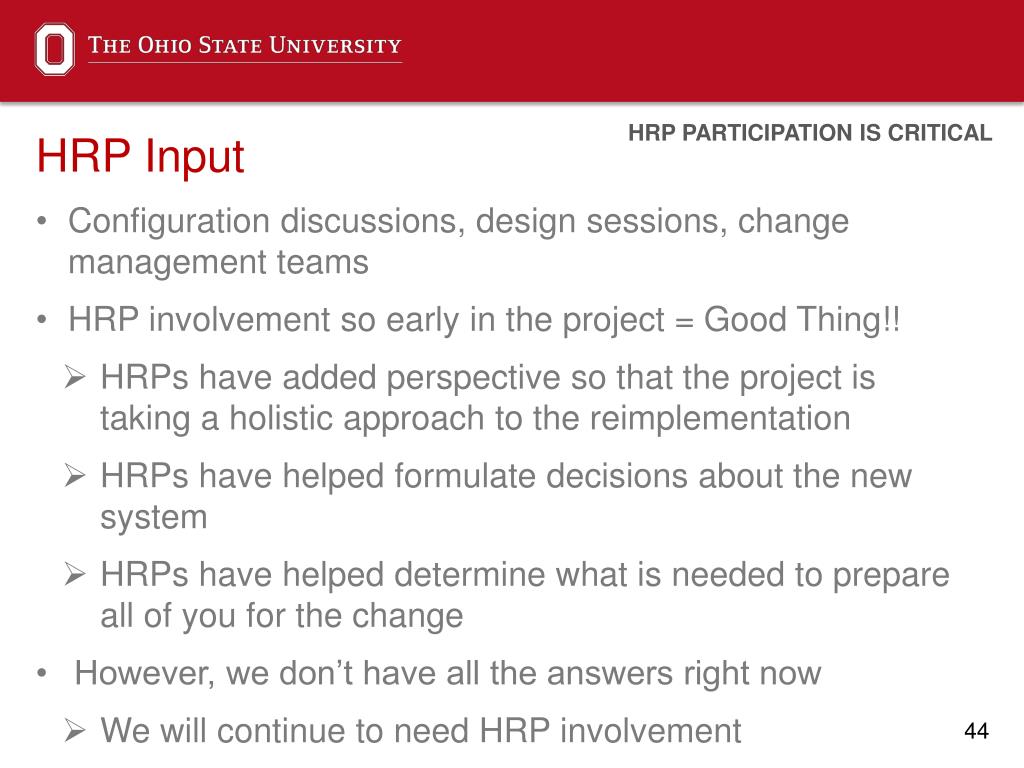
Task: Click the arrow bullet before added perspective
Action: (x=75, y=377)
